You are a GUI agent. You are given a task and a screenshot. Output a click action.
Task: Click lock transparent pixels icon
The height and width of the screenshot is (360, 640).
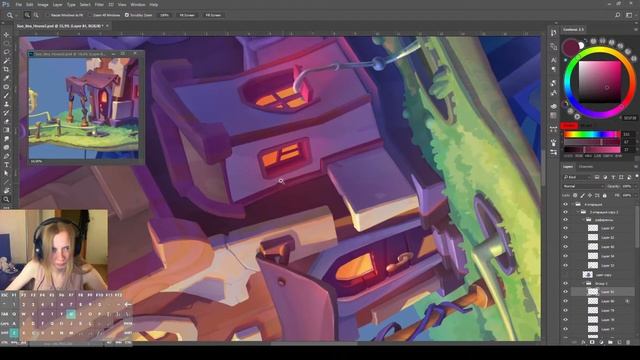(575, 196)
